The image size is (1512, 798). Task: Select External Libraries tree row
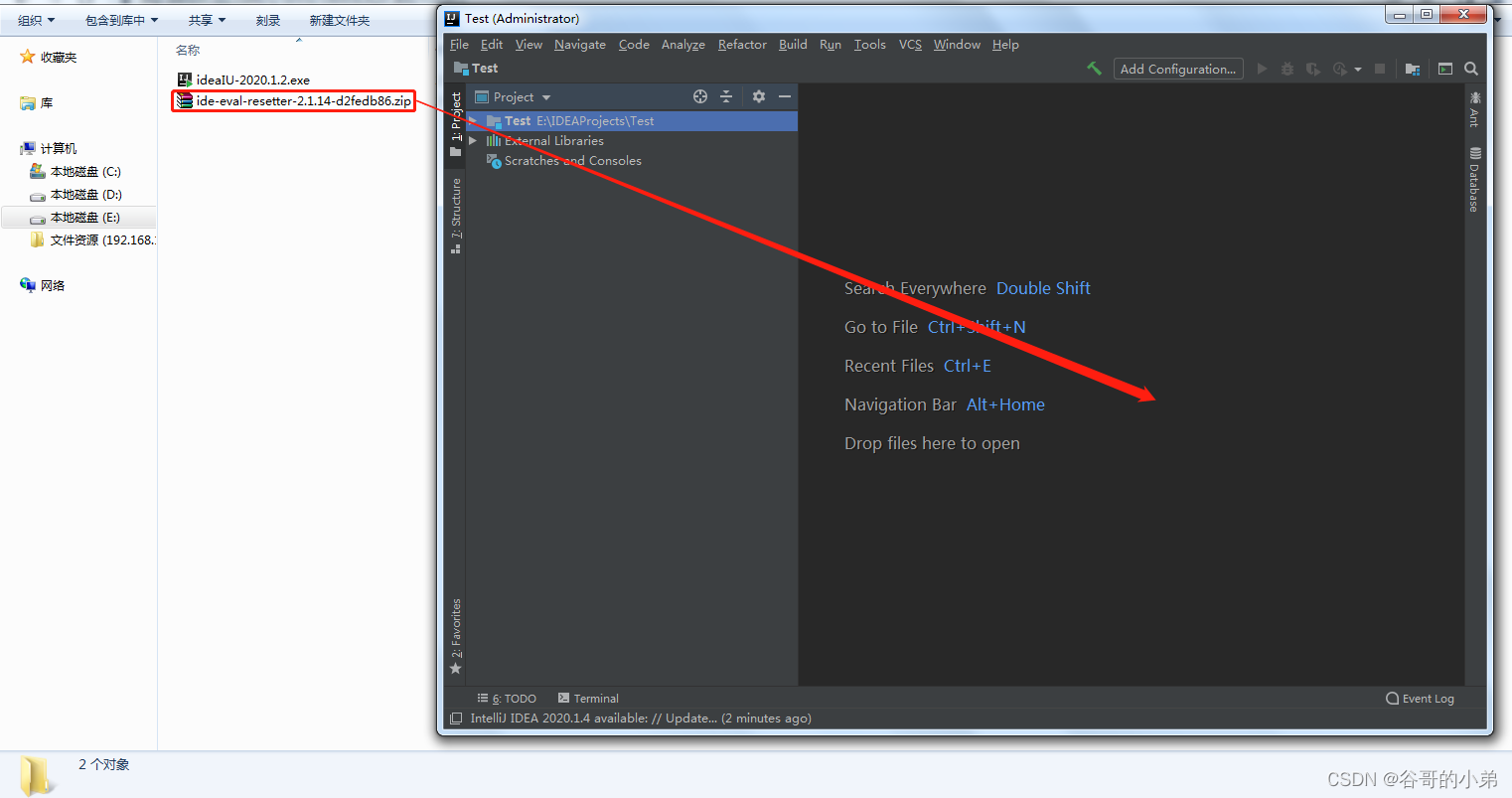[x=632, y=140]
